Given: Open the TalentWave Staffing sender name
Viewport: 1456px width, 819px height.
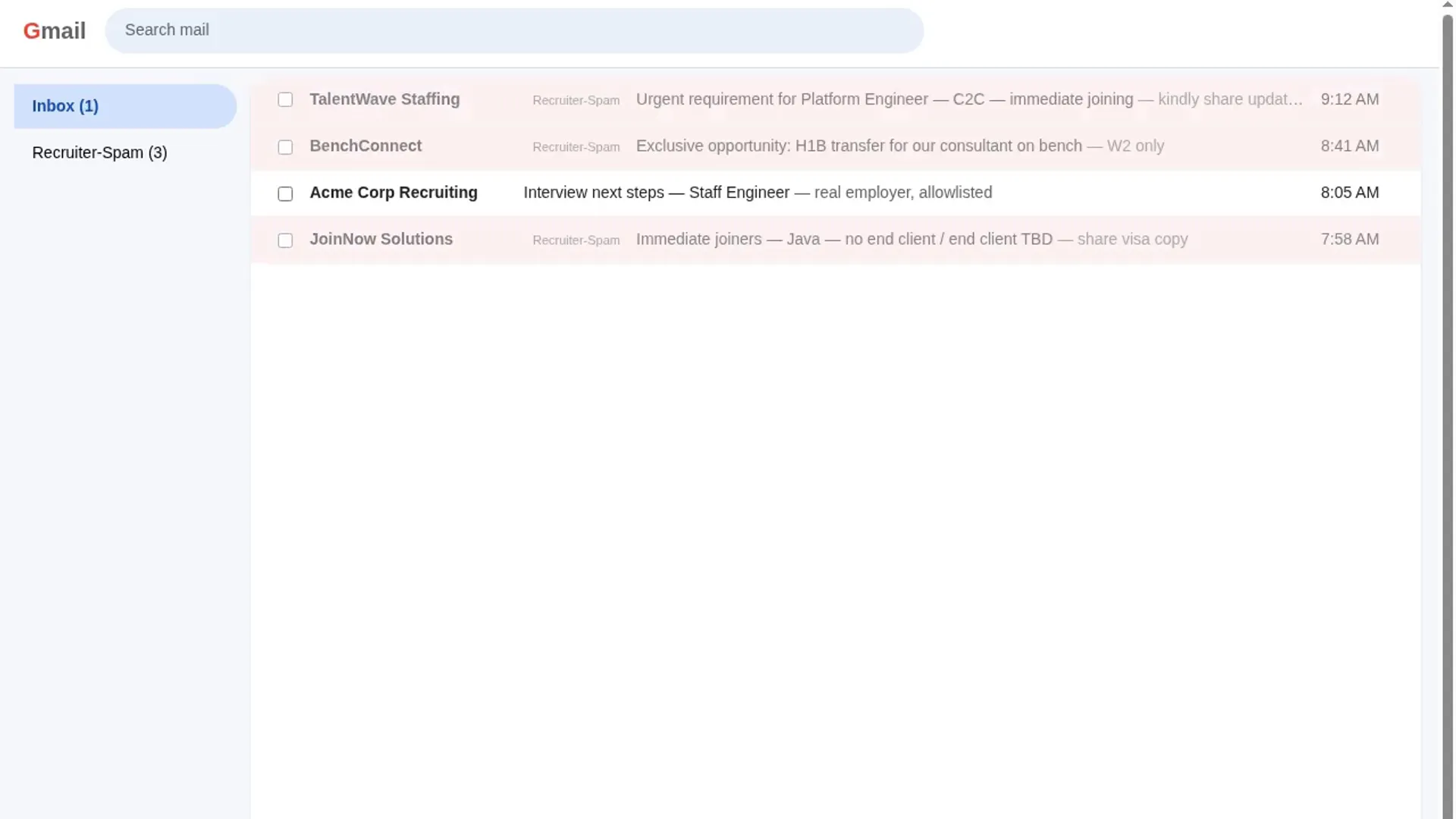Looking at the screenshot, I should (x=384, y=99).
